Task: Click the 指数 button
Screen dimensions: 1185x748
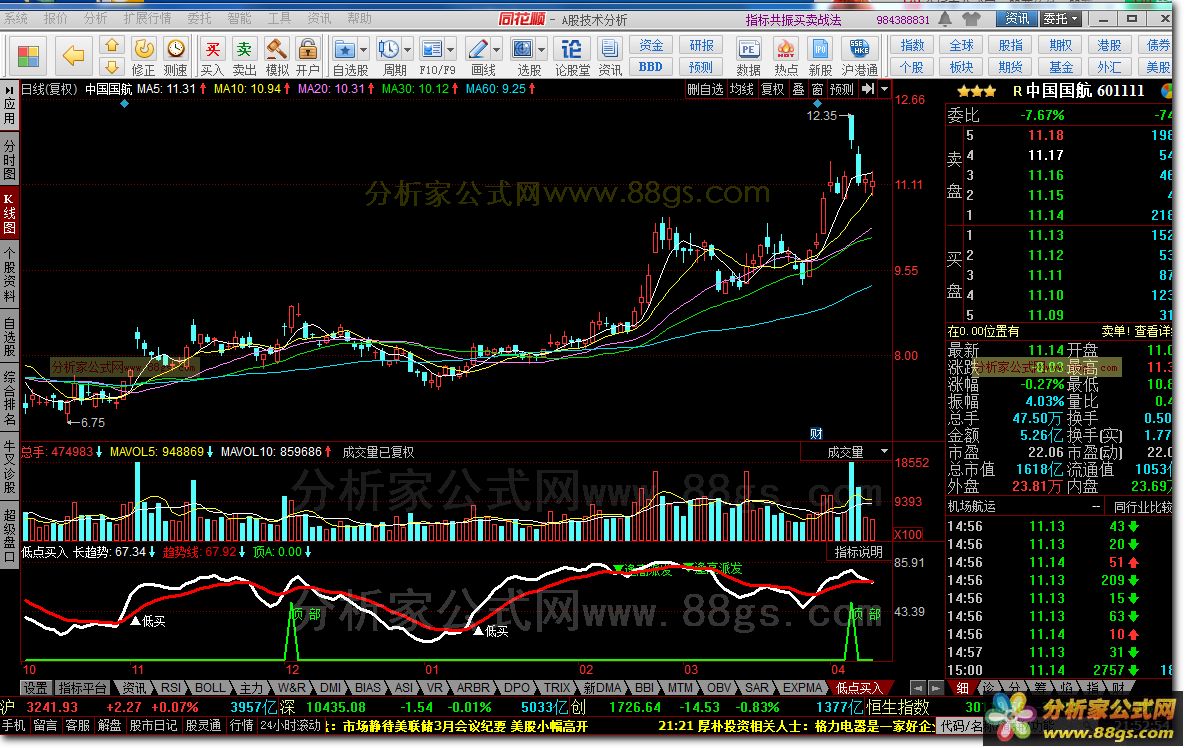Action: (912, 46)
